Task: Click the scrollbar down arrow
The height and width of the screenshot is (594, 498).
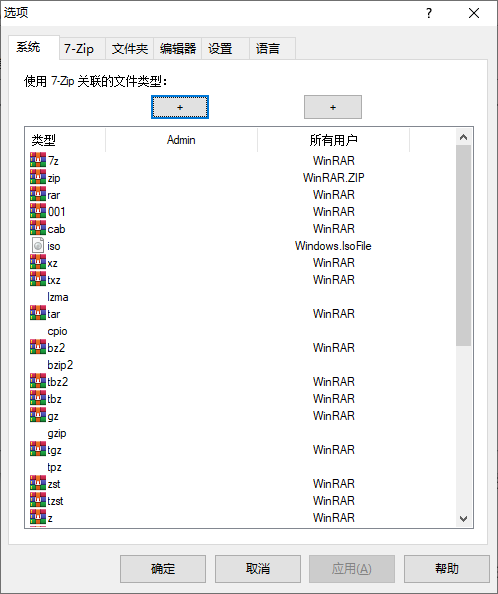Action: point(463,518)
